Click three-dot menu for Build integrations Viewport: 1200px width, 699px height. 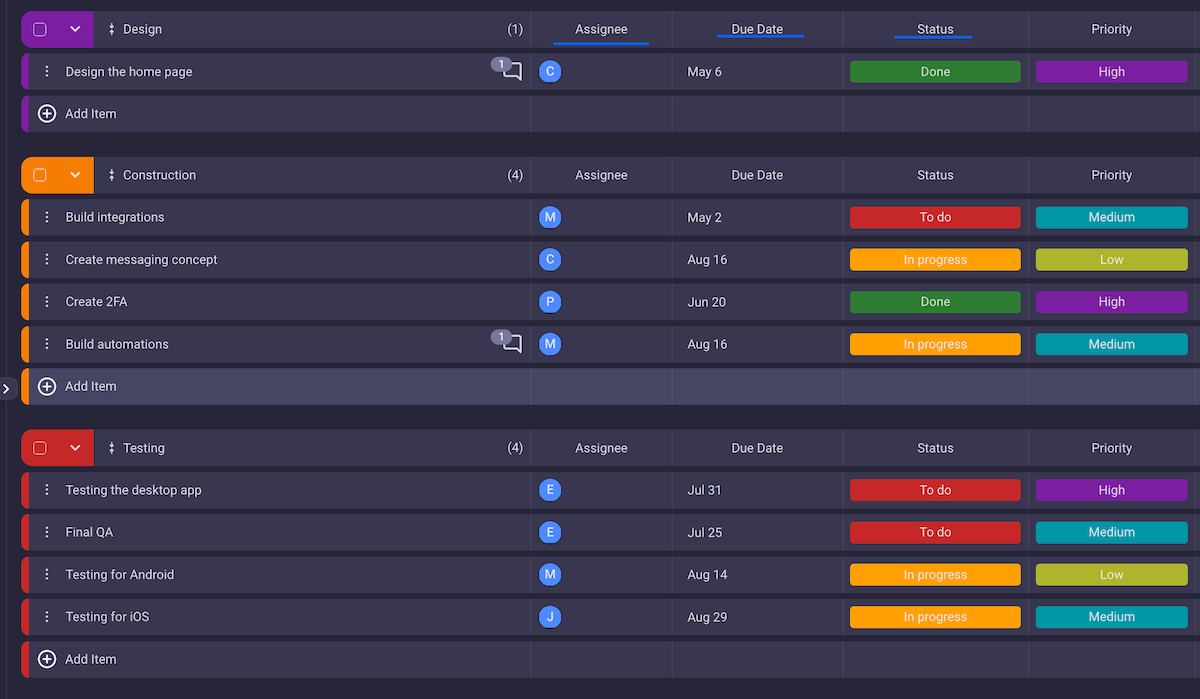click(47, 217)
